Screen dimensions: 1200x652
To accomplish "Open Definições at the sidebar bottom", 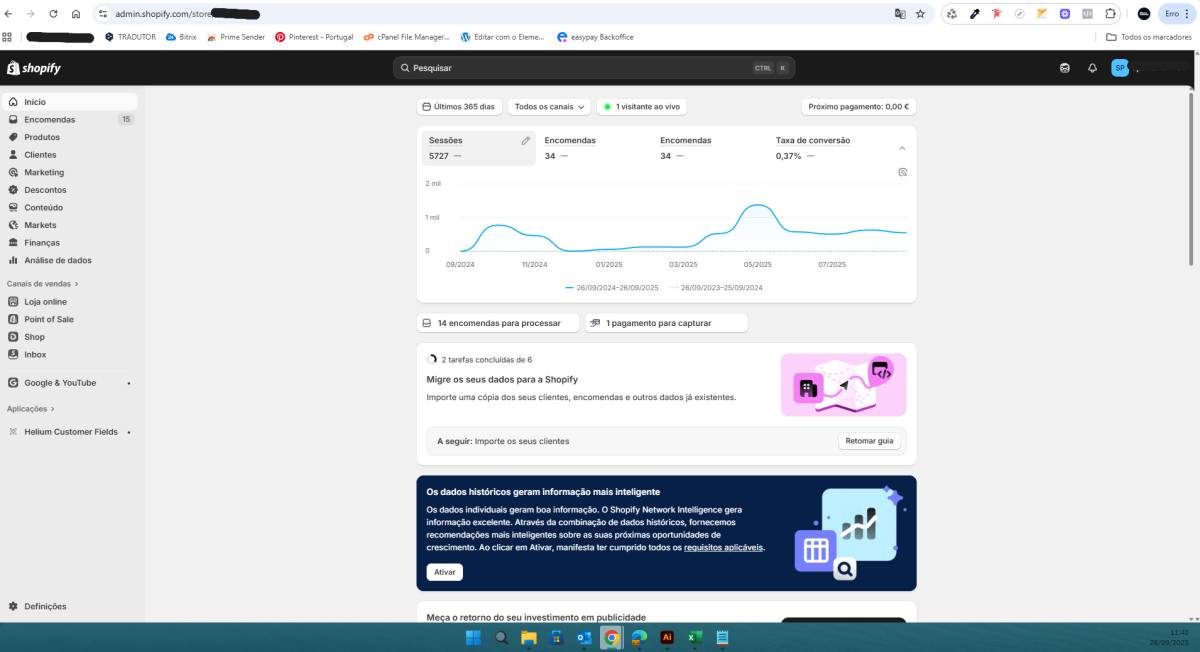I will [x=45, y=606].
